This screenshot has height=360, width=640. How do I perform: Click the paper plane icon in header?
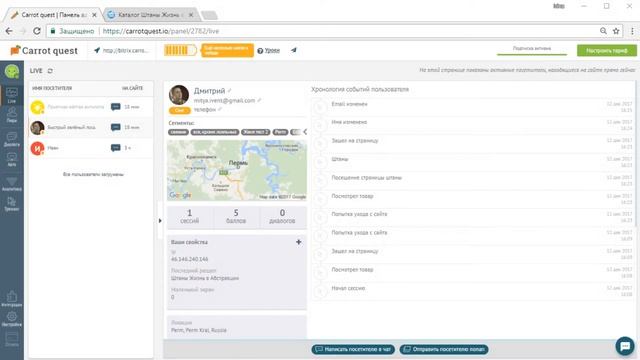[x=293, y=50]
